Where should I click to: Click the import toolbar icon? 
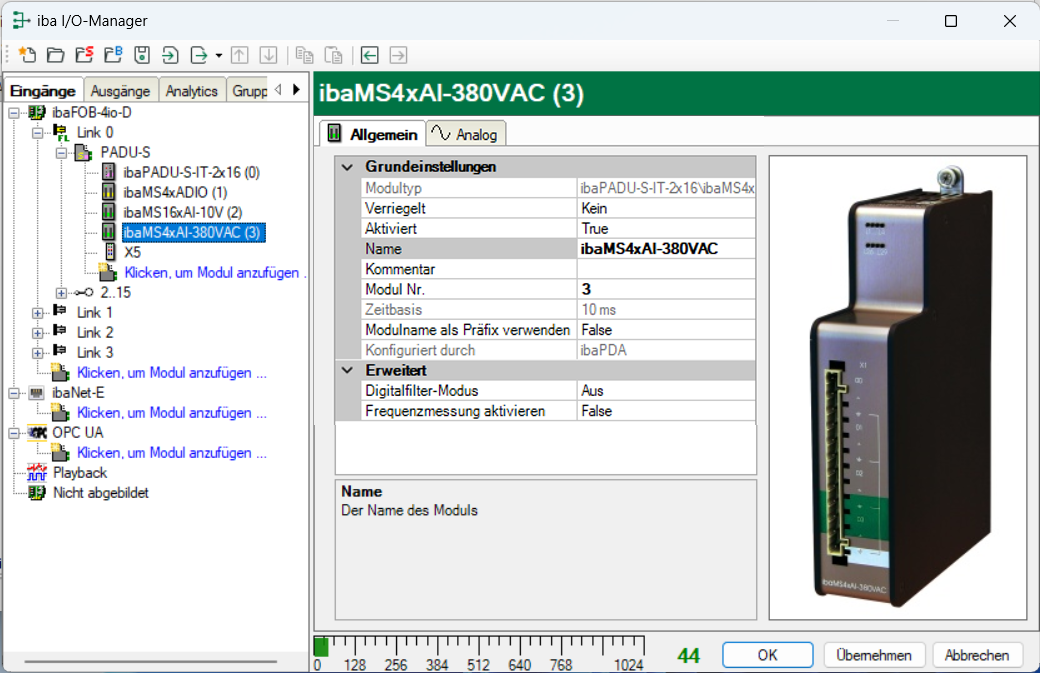(x=171, y=55)
